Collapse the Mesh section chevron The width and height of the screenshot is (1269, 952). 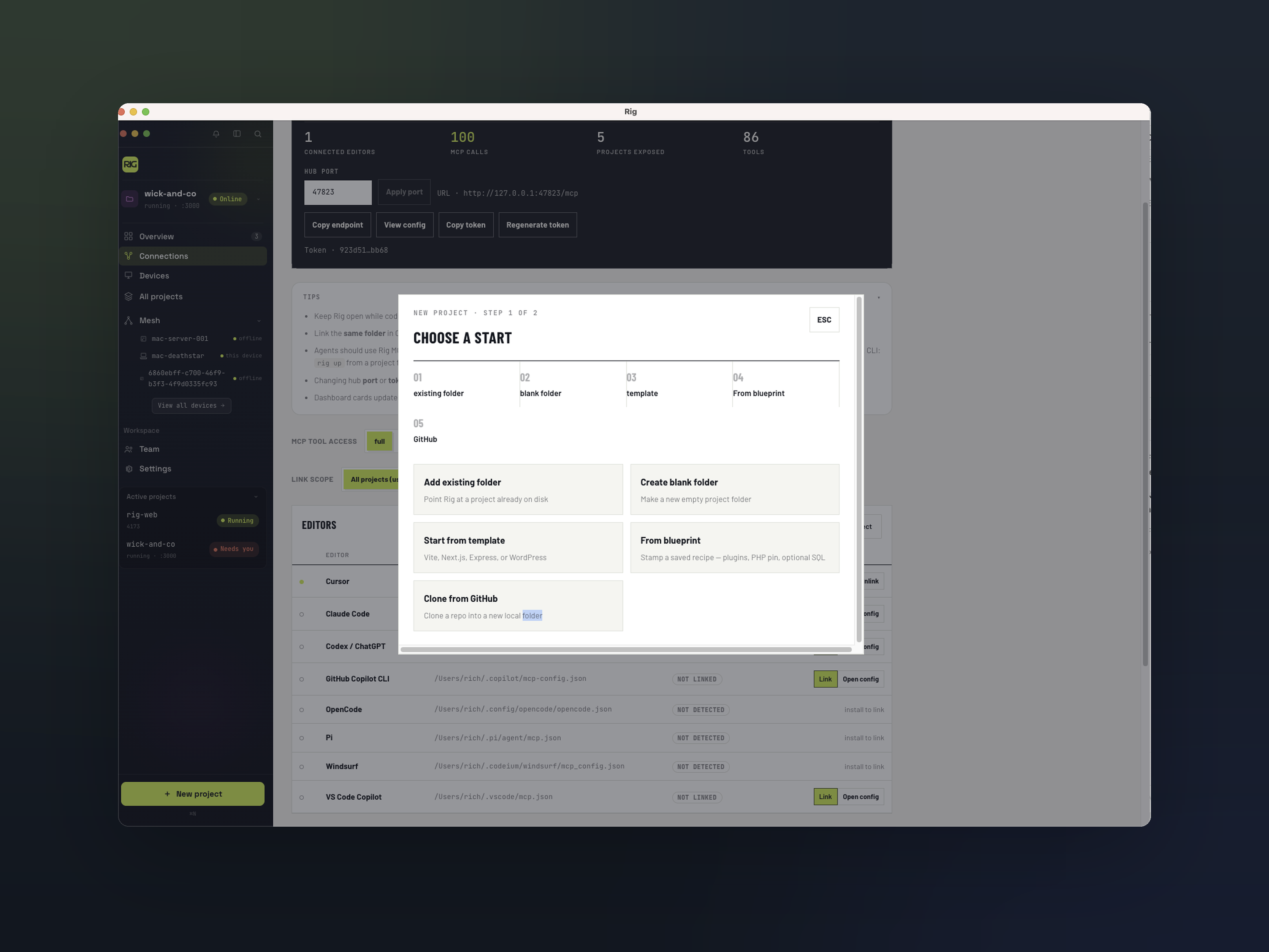259,320
